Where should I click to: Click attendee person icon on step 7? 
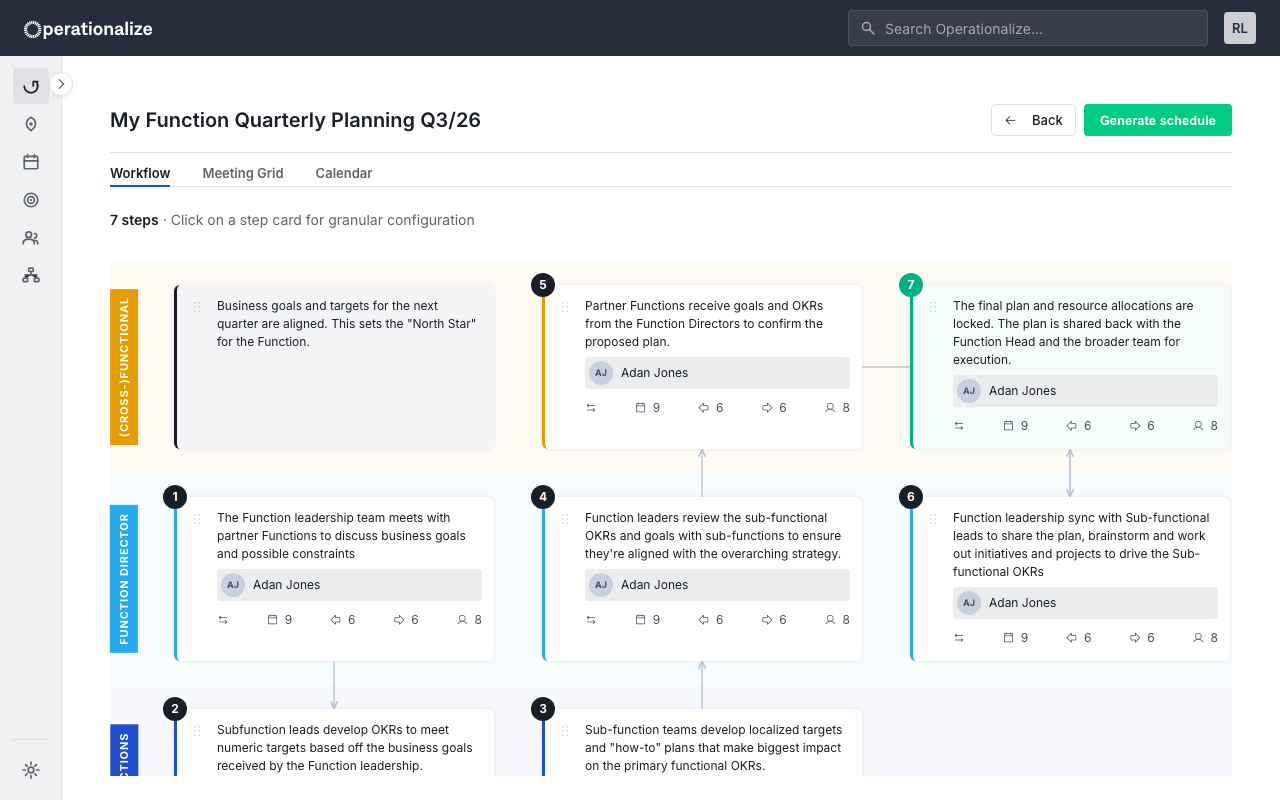pyautogui.click(x=1198, y=426)
